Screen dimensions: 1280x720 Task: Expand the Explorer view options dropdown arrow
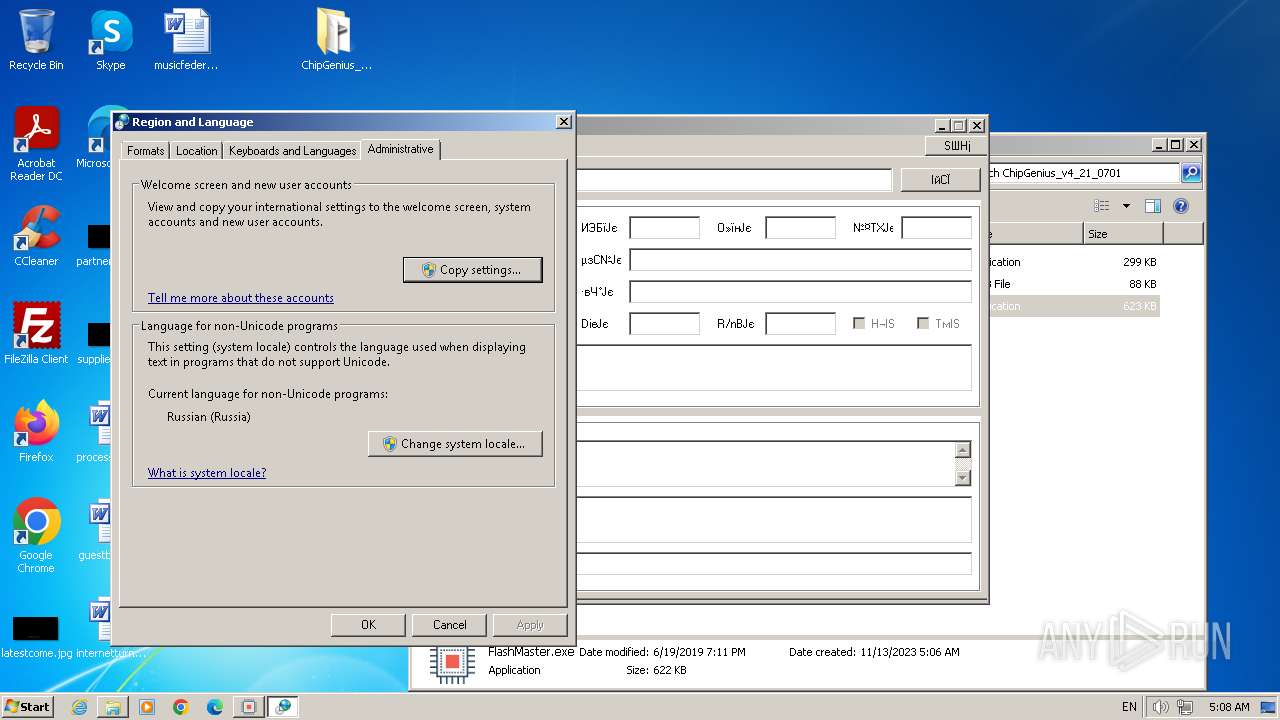tap(1126, 206)
